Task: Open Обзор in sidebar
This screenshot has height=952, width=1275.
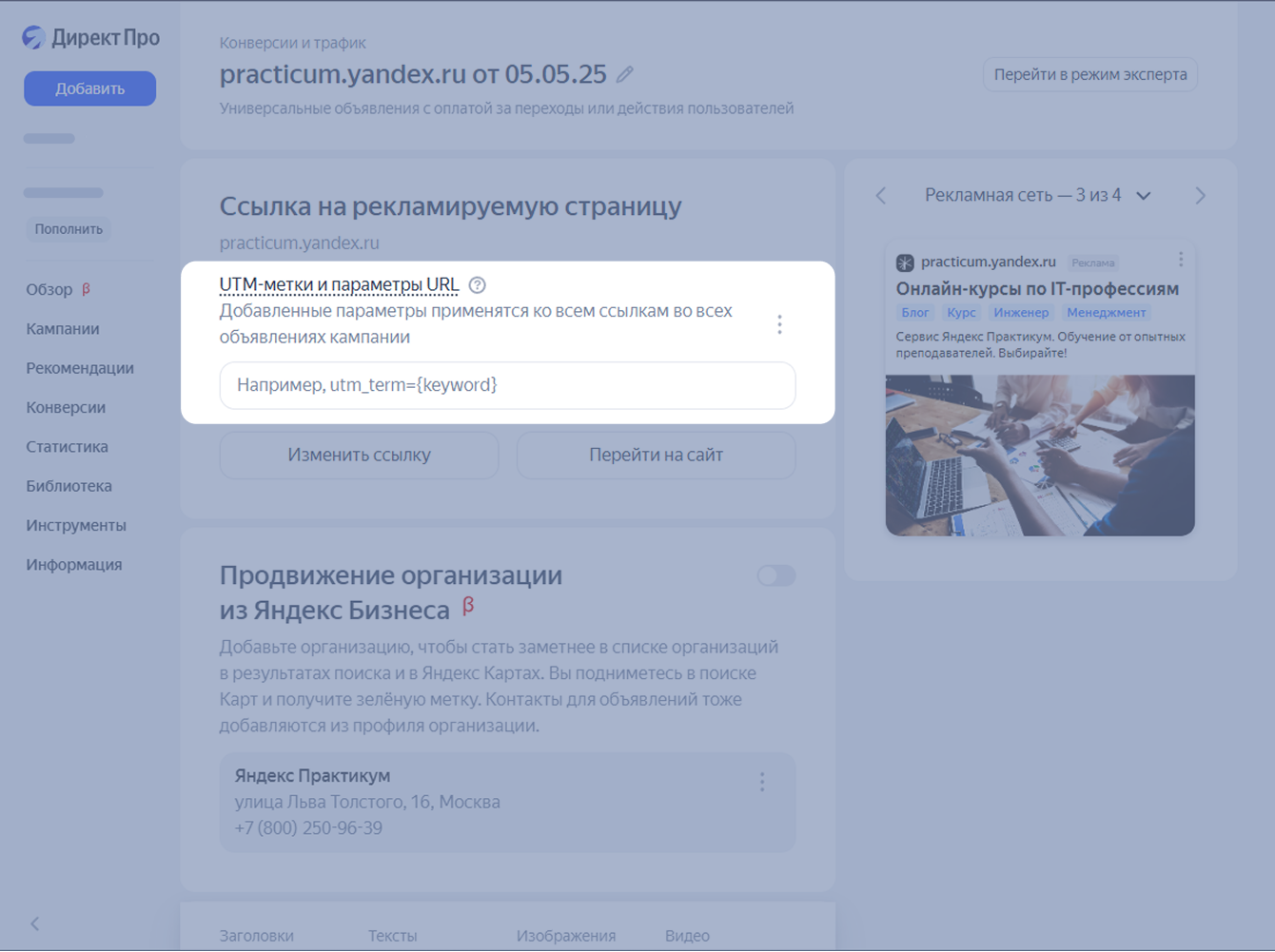Action: pyautogui.click(x=49, y=289)
